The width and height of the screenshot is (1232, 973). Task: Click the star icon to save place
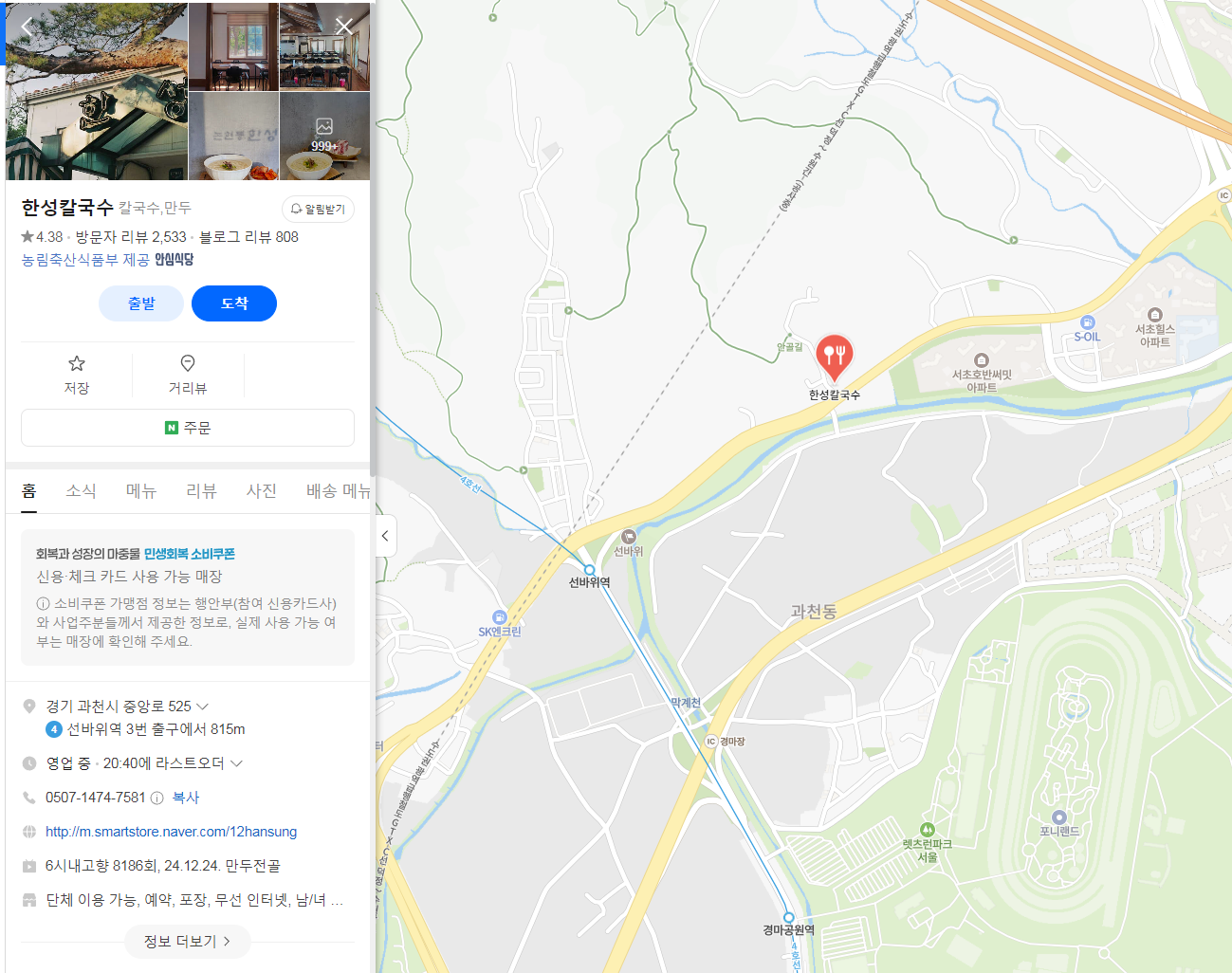pyautogui.click(x=77, y=363)
